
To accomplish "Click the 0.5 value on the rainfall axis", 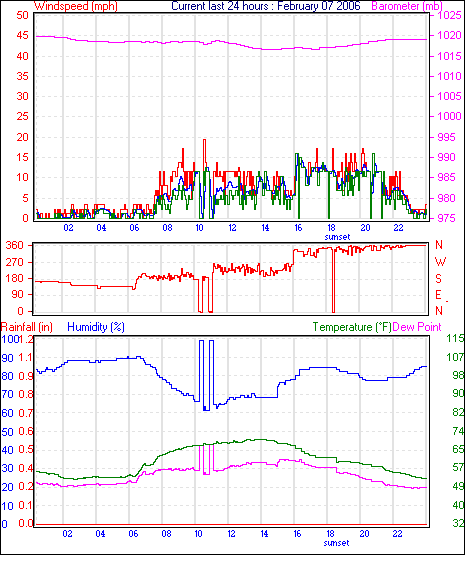I will (25, 449).
